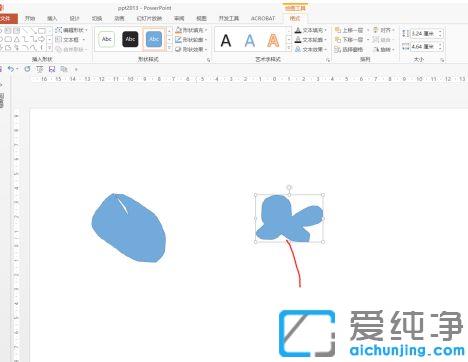Open the 文本框 (Text Box) dropdown
This screenshot has width=468, height=362.
[70, 40]
